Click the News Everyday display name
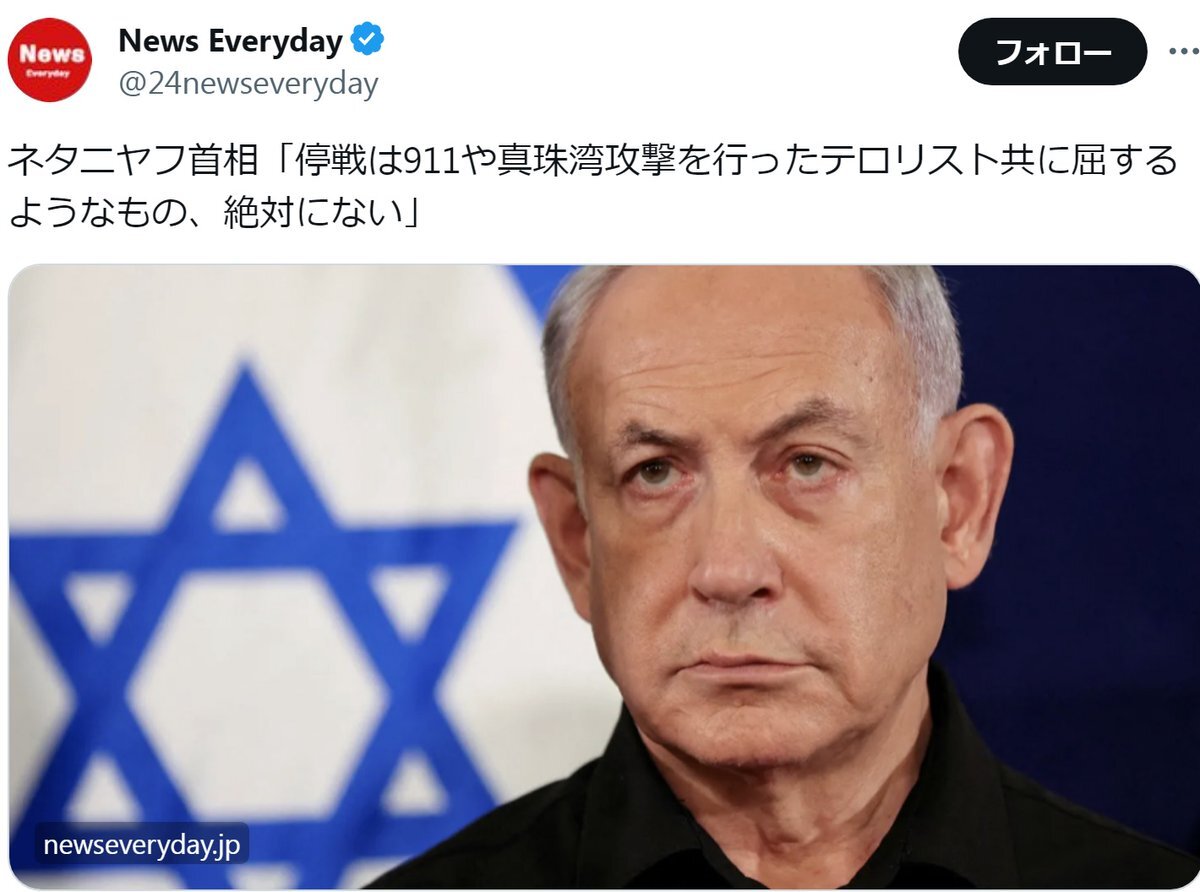The image size is (1200, 892). (x=230, y=41)
